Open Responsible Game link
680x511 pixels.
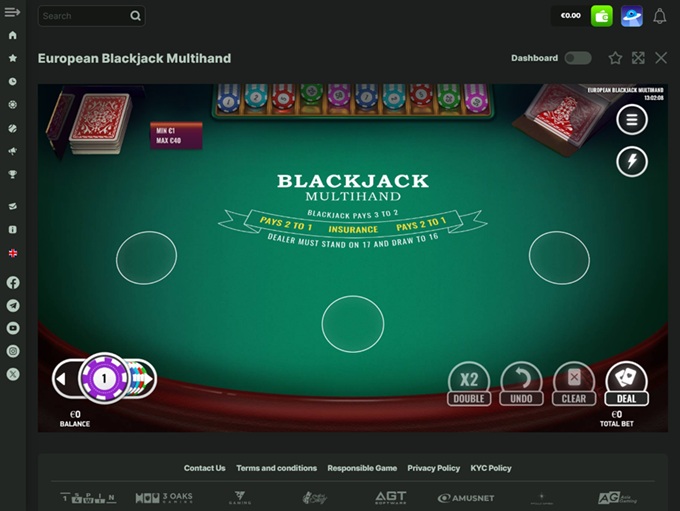pos(362,468)
